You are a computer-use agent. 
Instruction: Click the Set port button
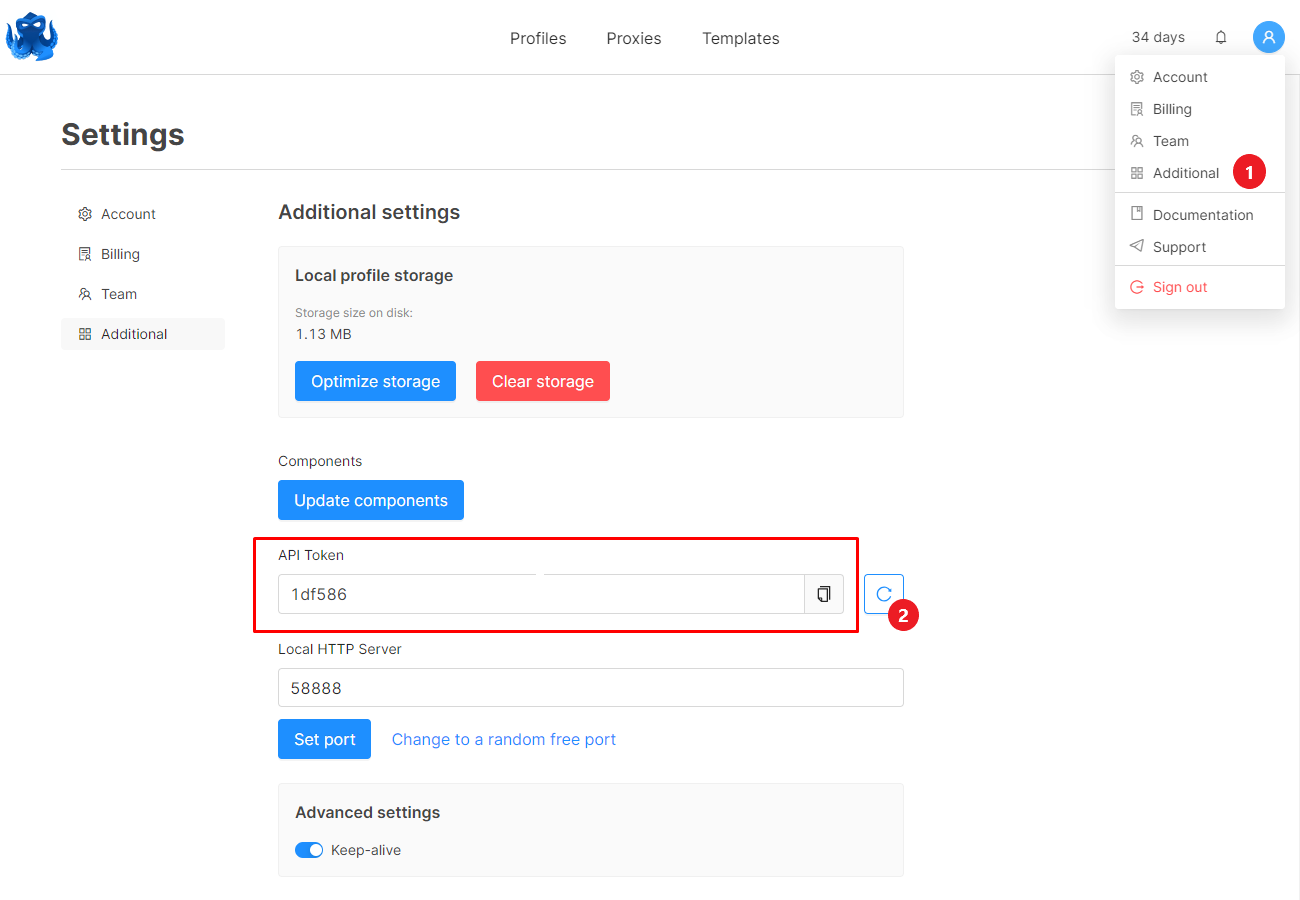pyautogui.click(x=324, y=739)
